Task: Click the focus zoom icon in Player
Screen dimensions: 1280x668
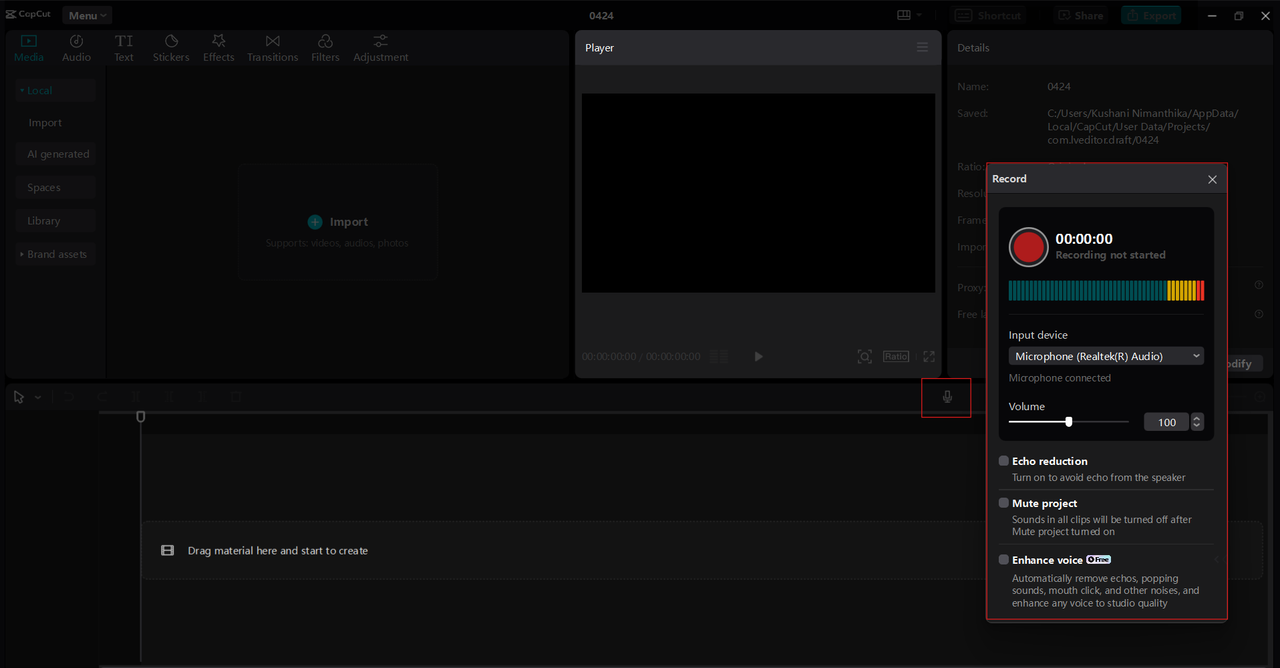Action: click(x=865, y=357)
